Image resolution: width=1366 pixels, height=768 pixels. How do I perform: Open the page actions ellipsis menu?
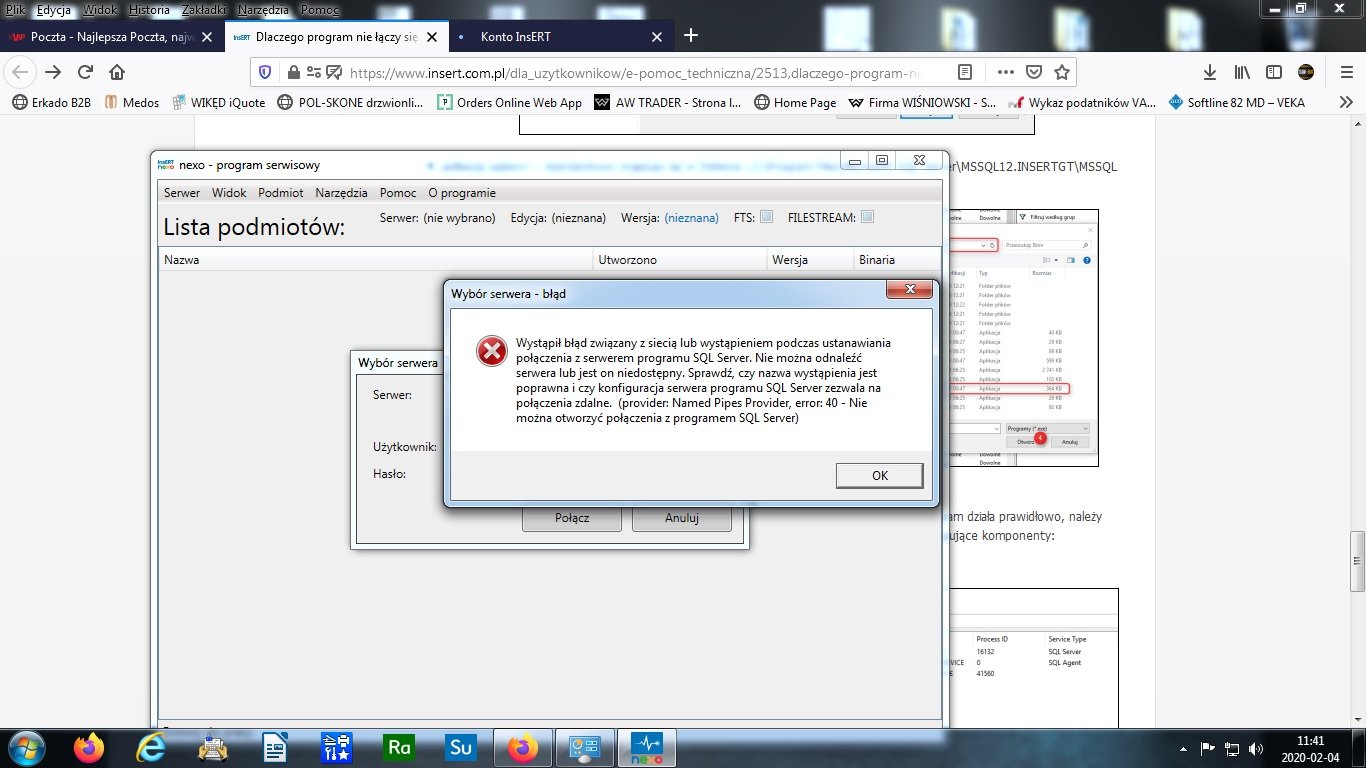[1004, 71]
